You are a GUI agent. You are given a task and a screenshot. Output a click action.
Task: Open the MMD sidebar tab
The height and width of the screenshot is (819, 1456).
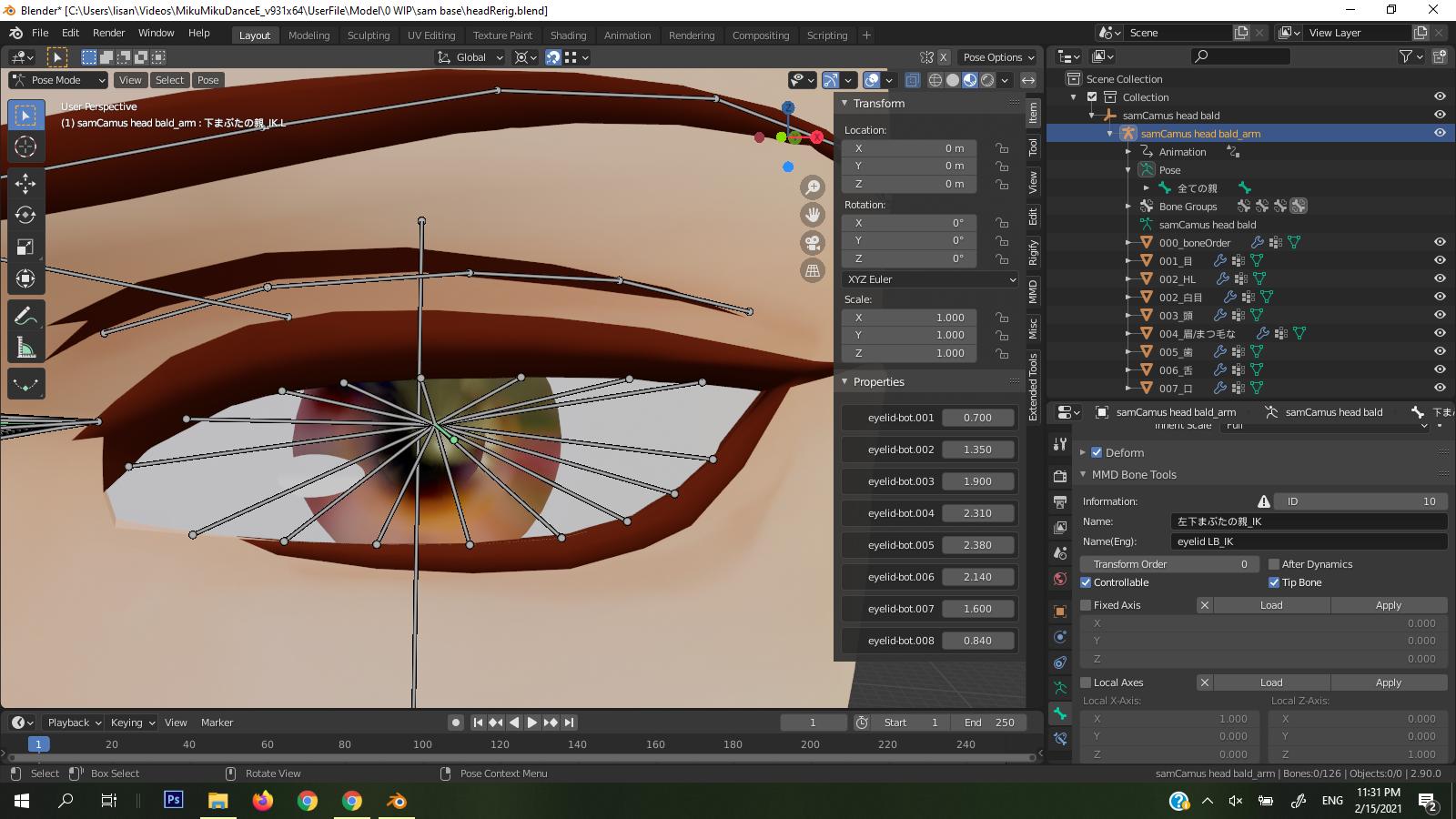[1033, 292]
